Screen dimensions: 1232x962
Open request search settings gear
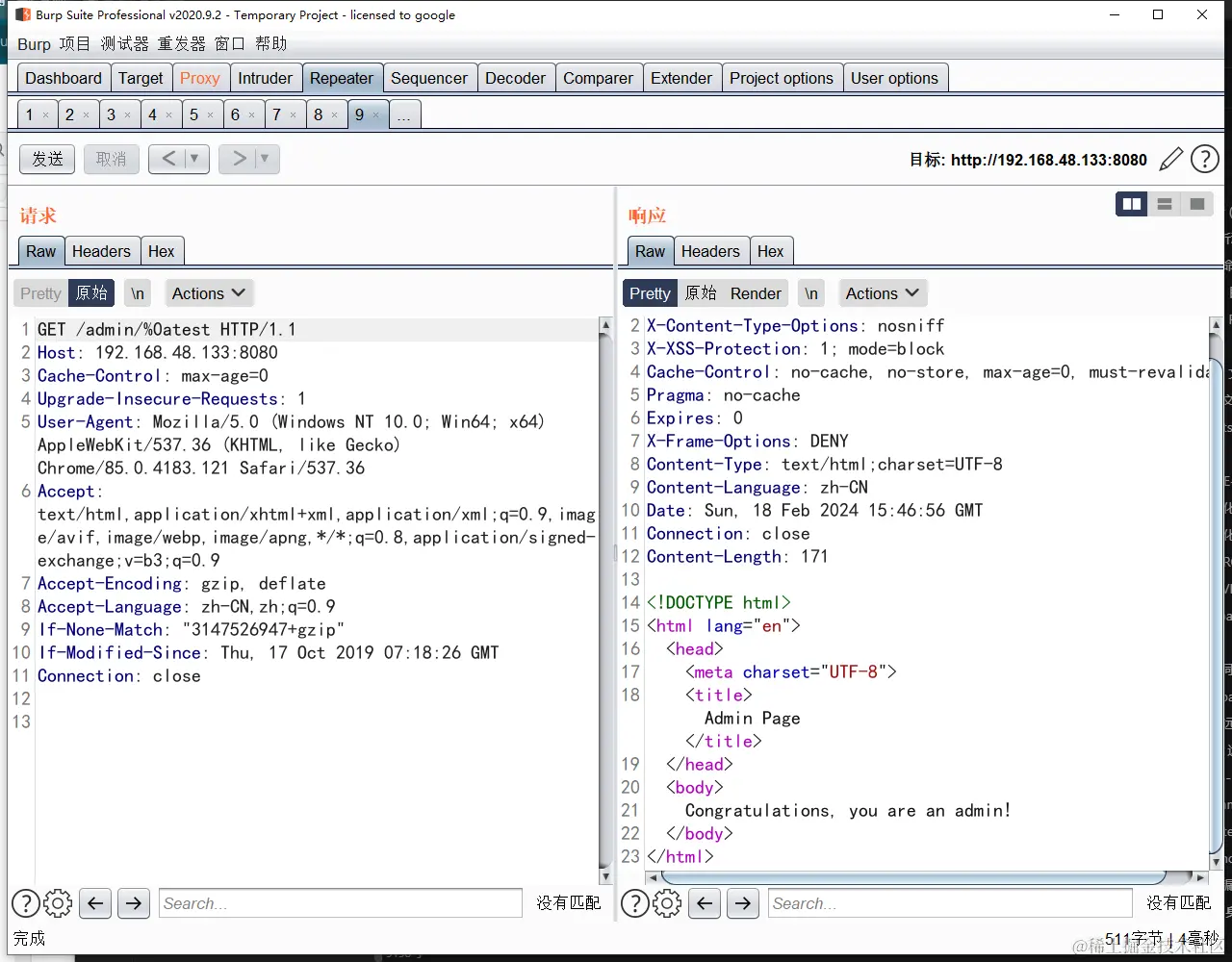tap(58, 903)
